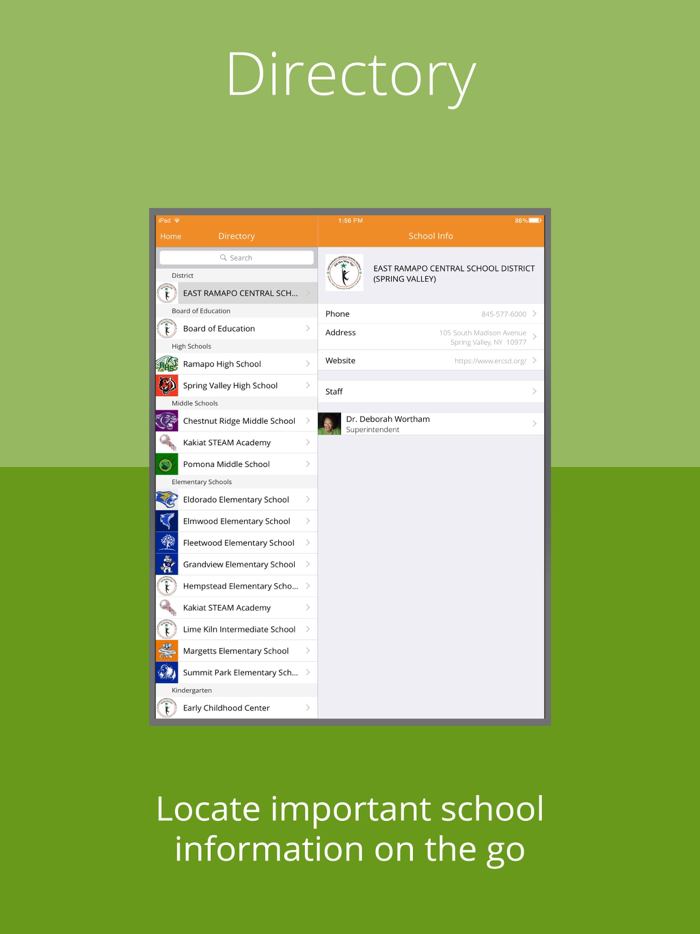Viewport: 700px width, 934px height.
Task: Tap the Website label
Action: click(x=340, y=360)
